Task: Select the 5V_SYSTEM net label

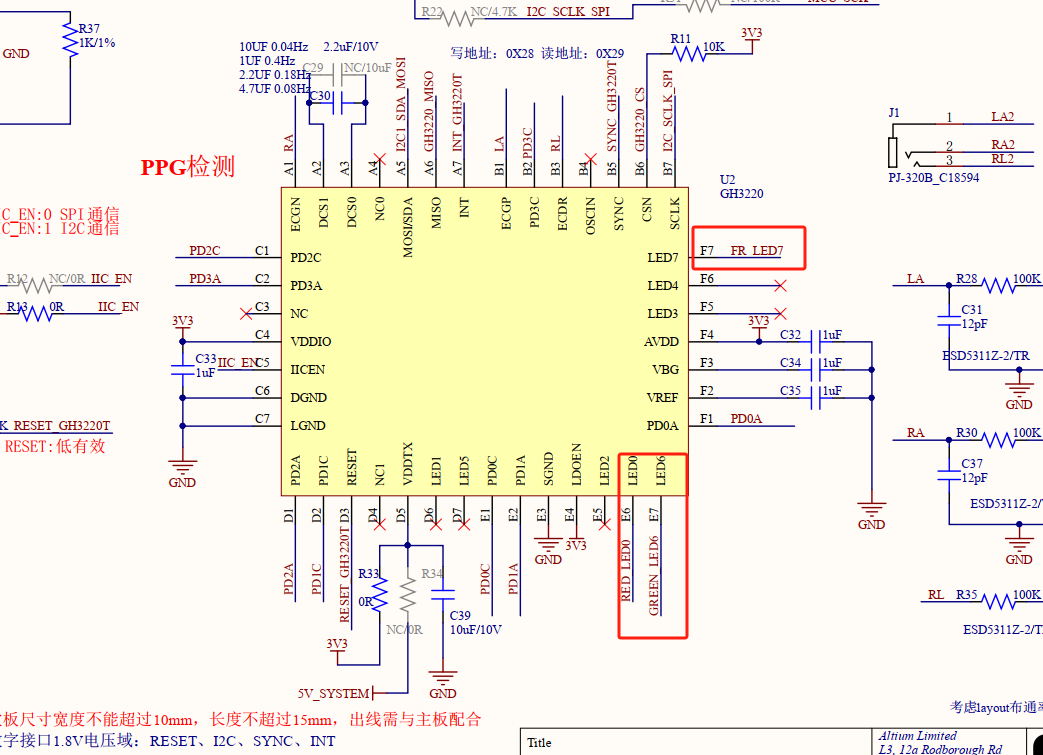Action: (x=334, y=693)
